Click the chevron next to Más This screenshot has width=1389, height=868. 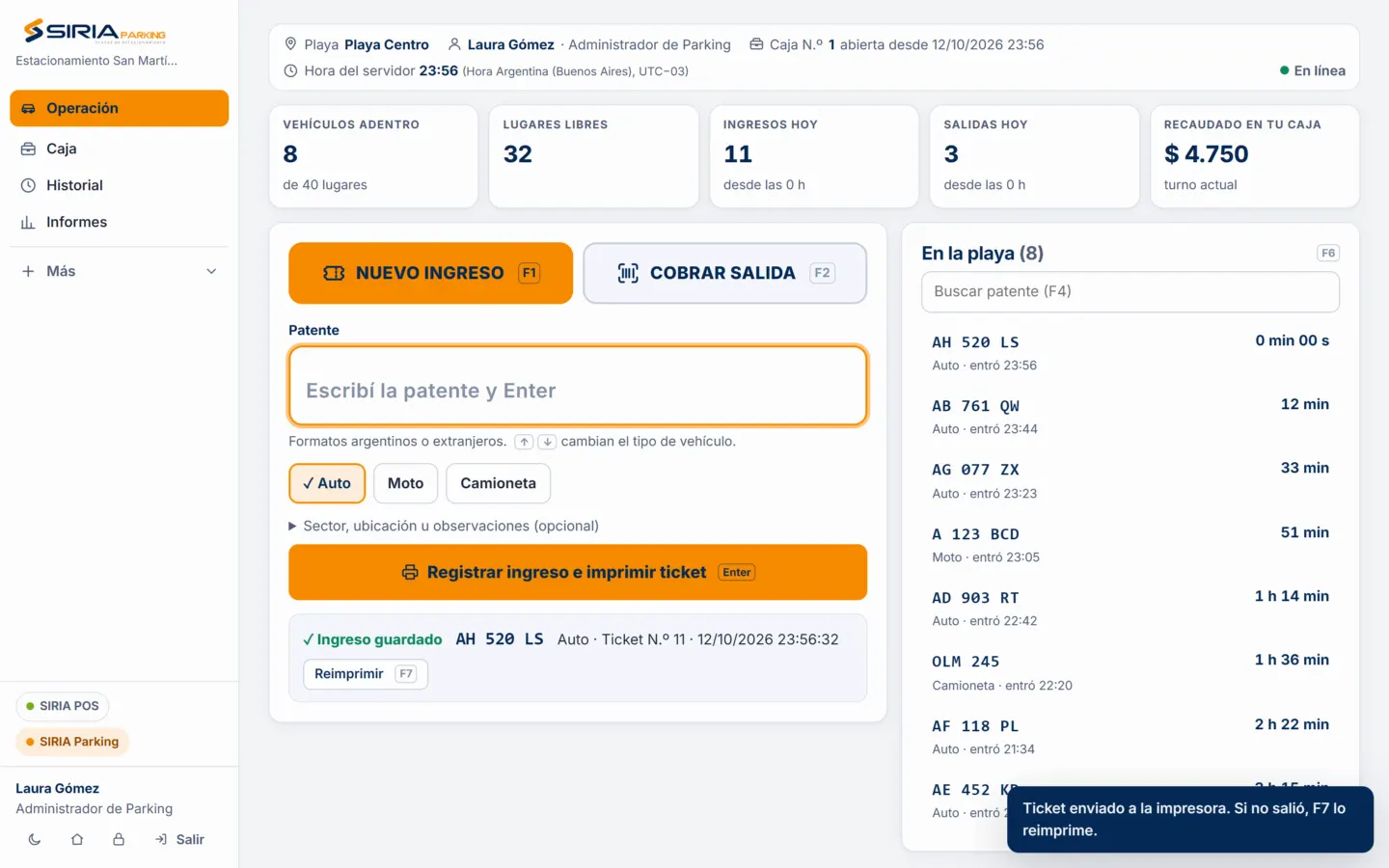pos(211,271)
